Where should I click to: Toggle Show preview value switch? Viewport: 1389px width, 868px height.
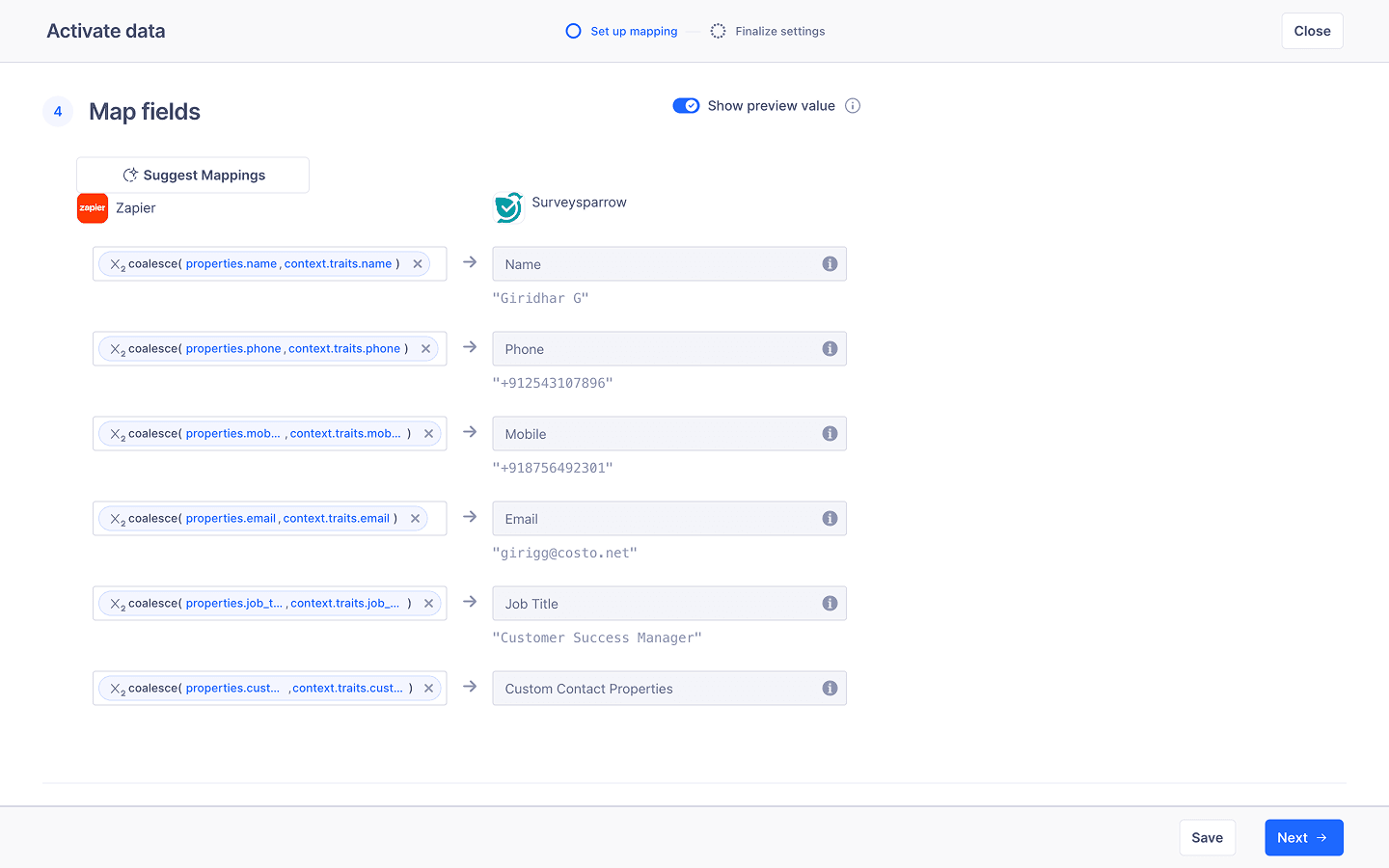click(x=686, y=106)
